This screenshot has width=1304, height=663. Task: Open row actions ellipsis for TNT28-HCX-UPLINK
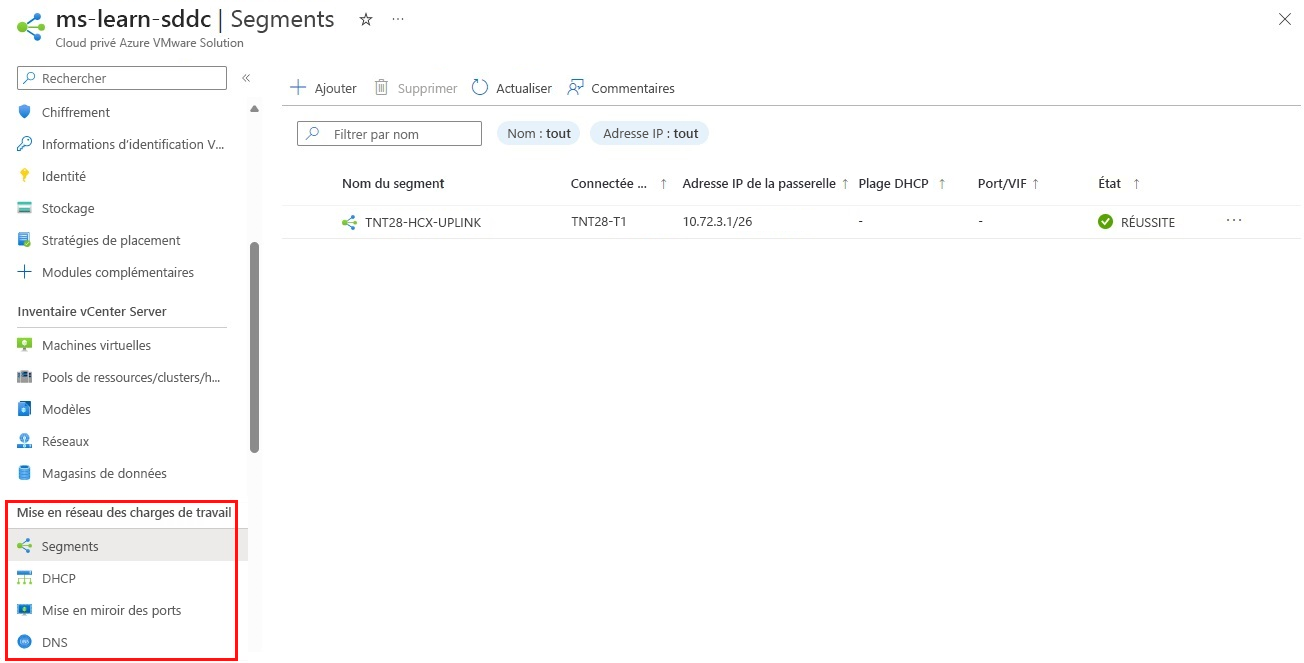[x=1234, y=220]
